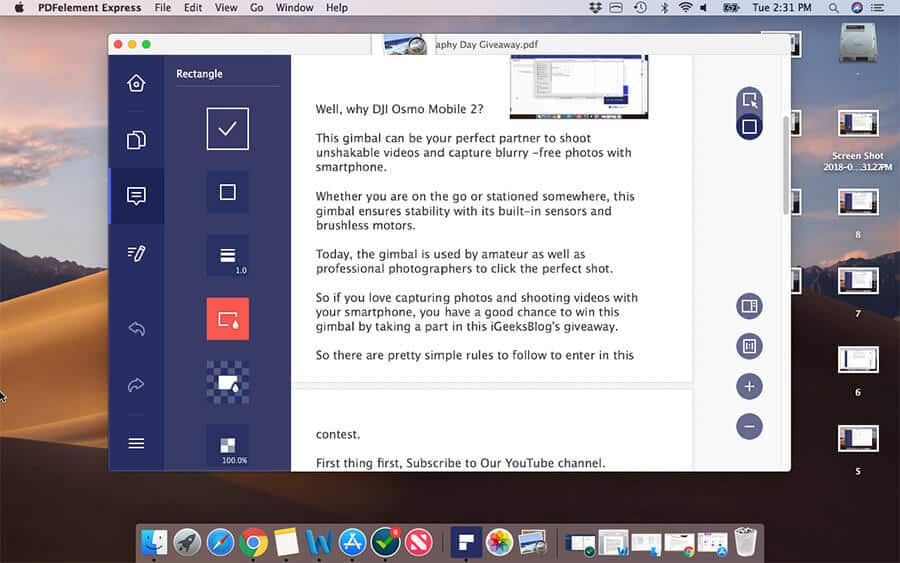Open Spotlight search
This screenshot has width=900, height=563.
pos(833,7)
